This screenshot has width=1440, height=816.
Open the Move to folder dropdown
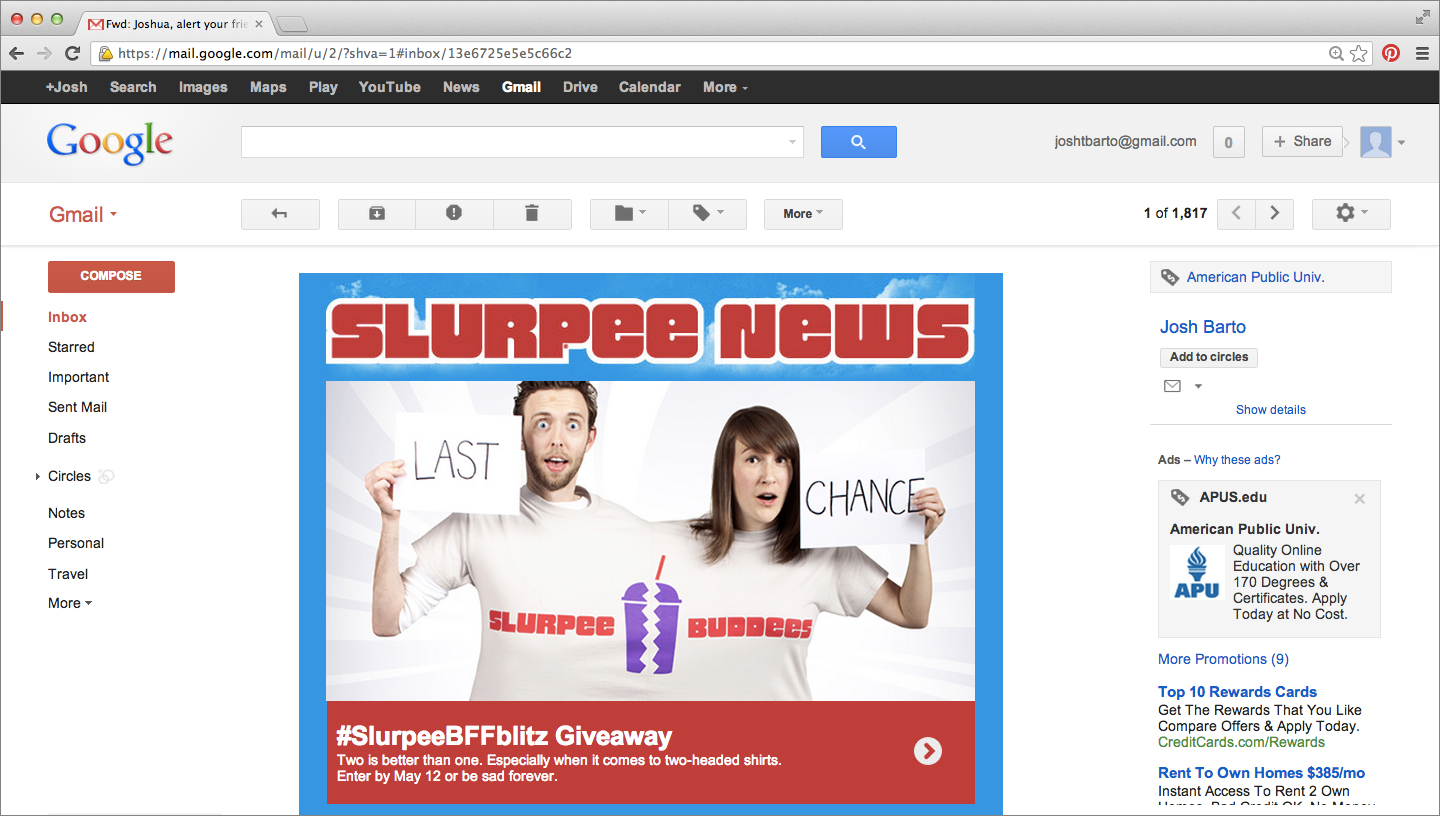[629, 214]
